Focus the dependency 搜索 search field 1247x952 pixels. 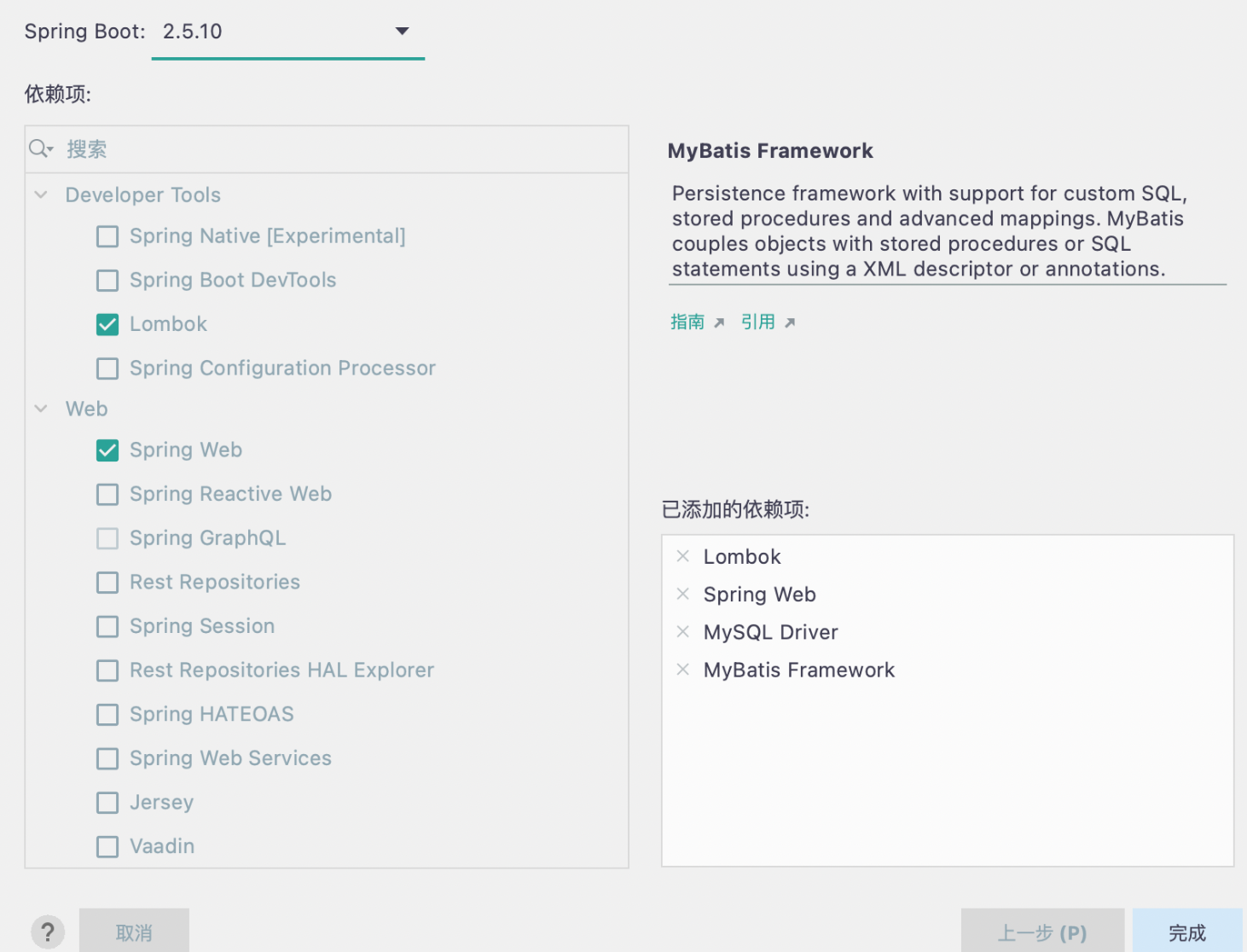click(x=341, y=149)
